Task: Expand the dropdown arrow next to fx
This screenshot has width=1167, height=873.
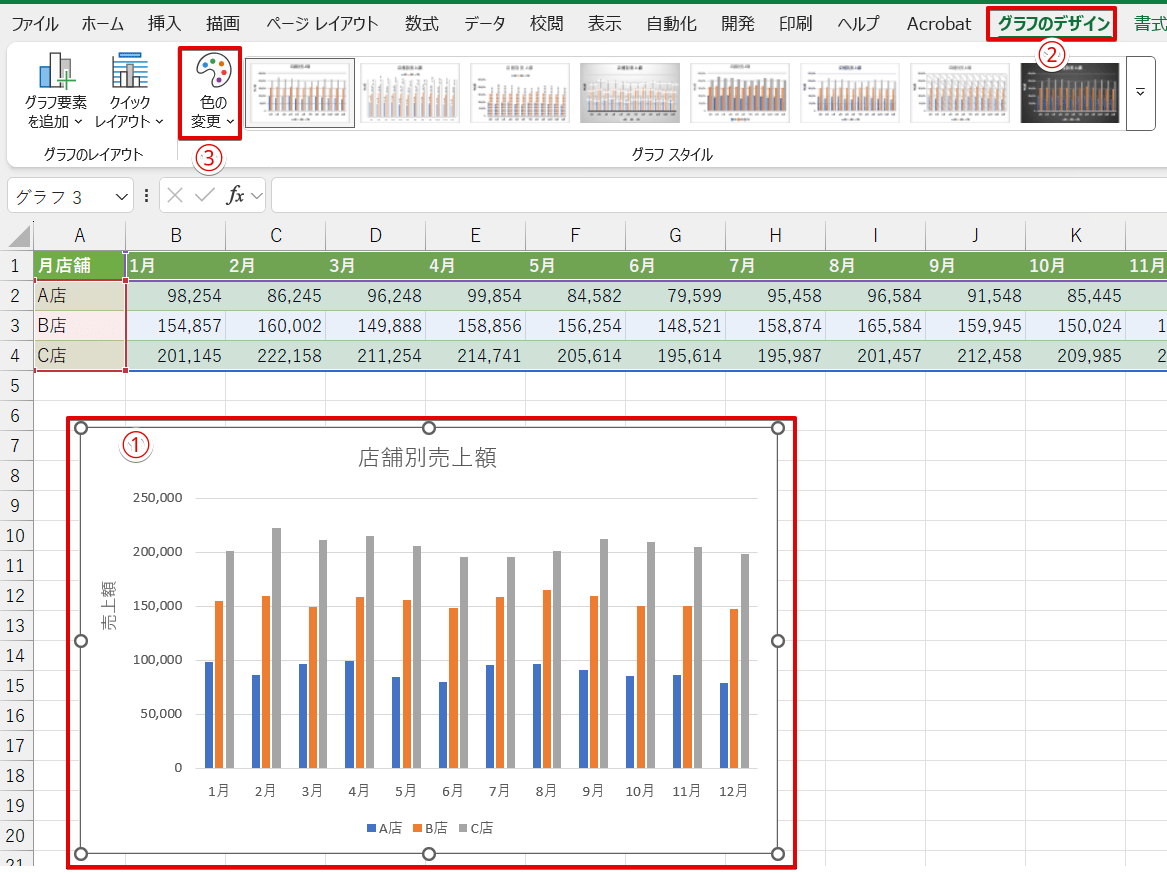Action: click(x=256, y=196)
